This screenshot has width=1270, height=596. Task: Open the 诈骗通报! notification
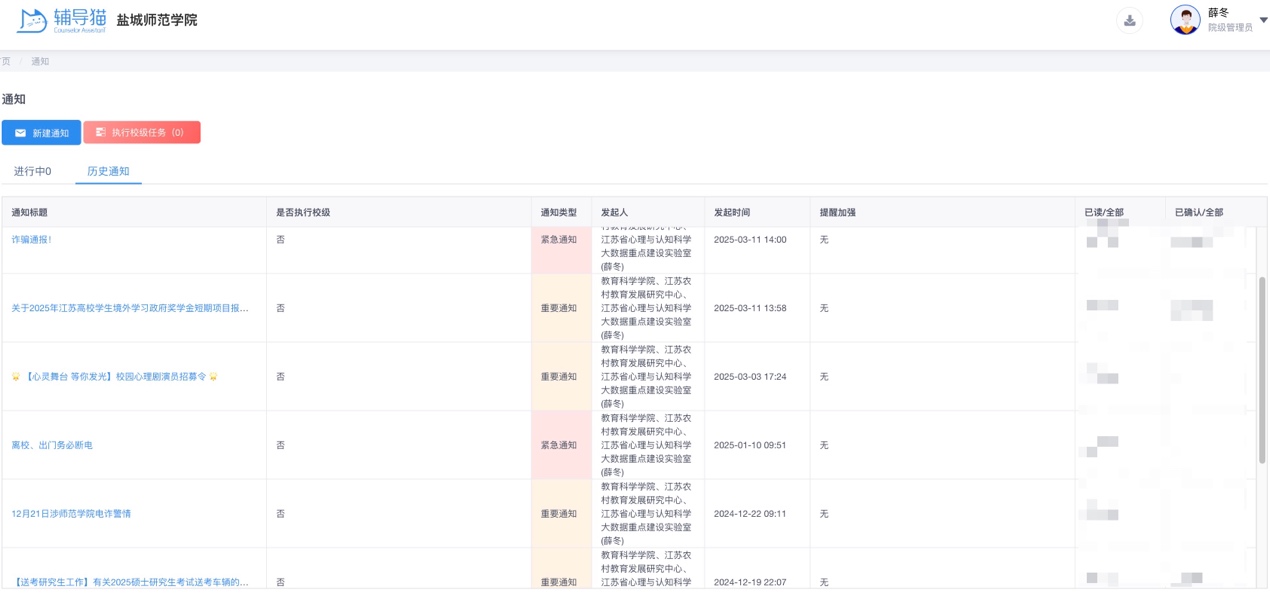(31, 240)
